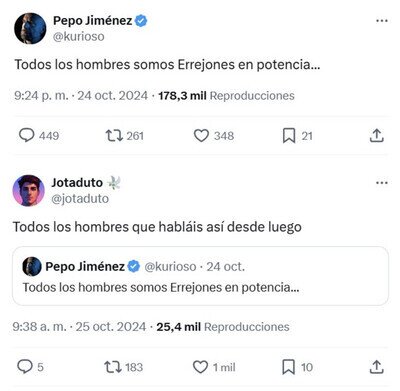Click Jotaduto display name

[x=77, y=183]
